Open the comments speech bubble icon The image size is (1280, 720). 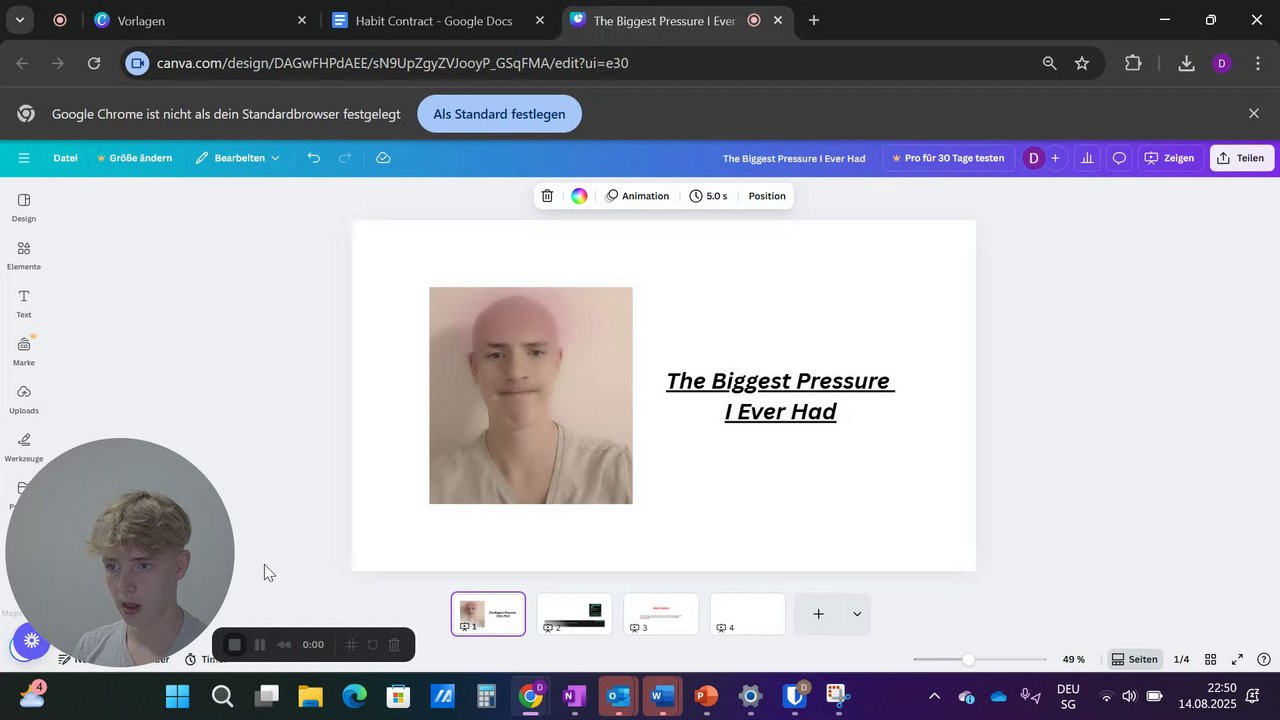[x=1119, y=158]
